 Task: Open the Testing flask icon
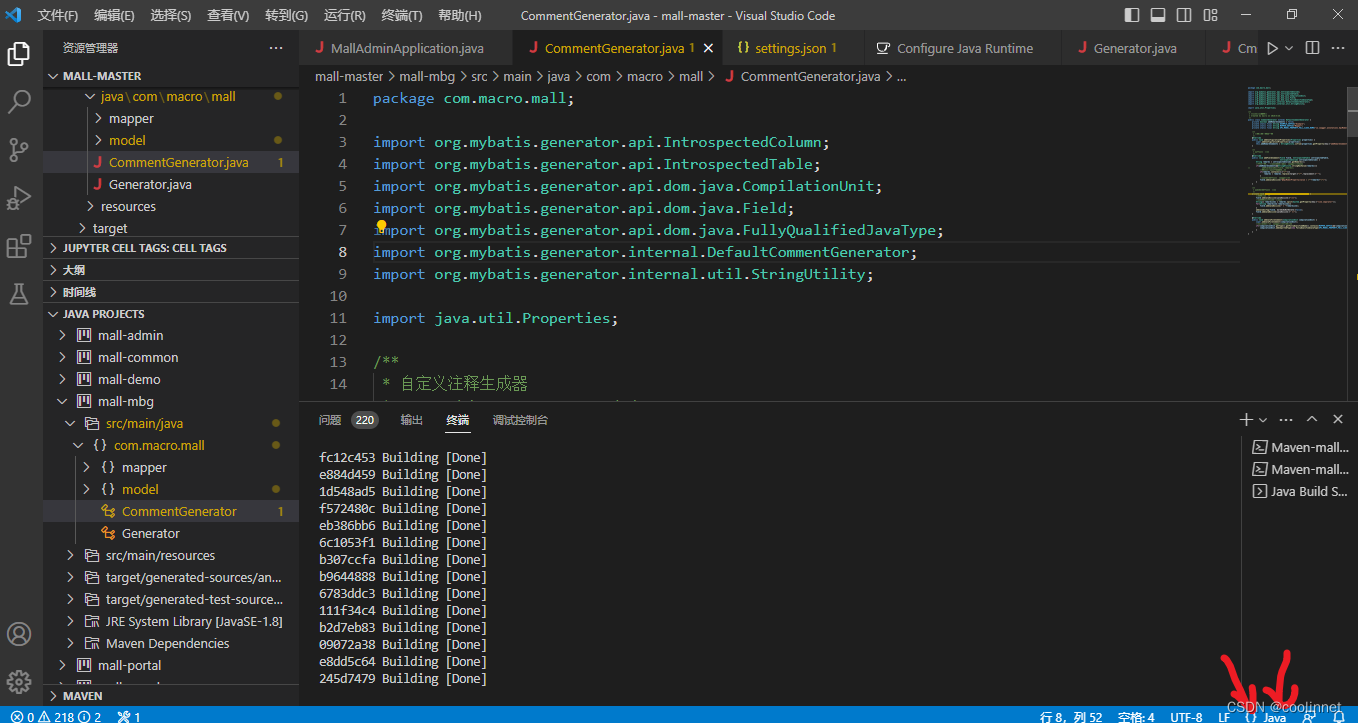pyautogui.click(x=20, y=291)
